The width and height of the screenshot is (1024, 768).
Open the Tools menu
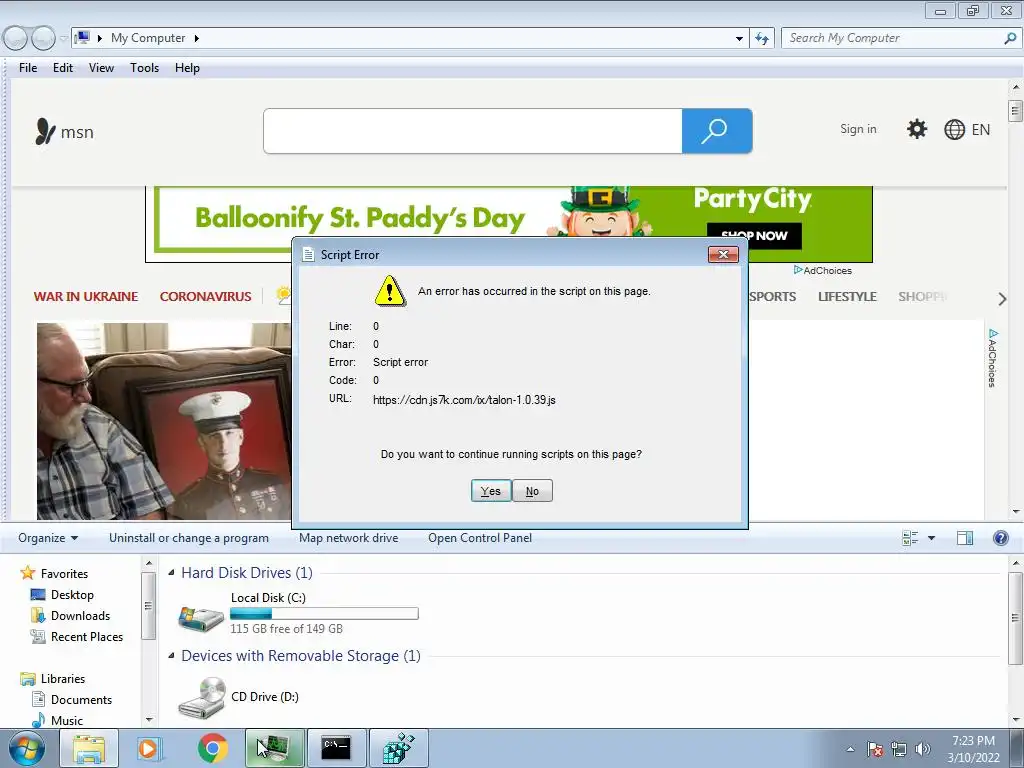tap(144, 68)
